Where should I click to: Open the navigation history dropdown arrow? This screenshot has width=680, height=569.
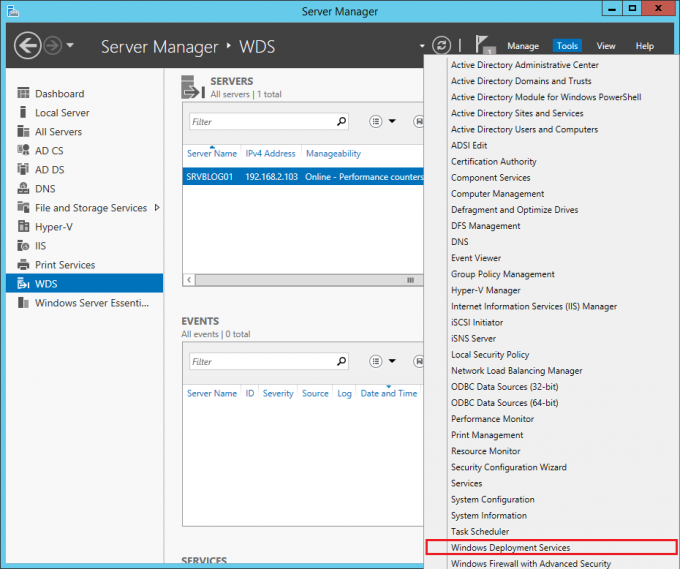coord(70,46)
